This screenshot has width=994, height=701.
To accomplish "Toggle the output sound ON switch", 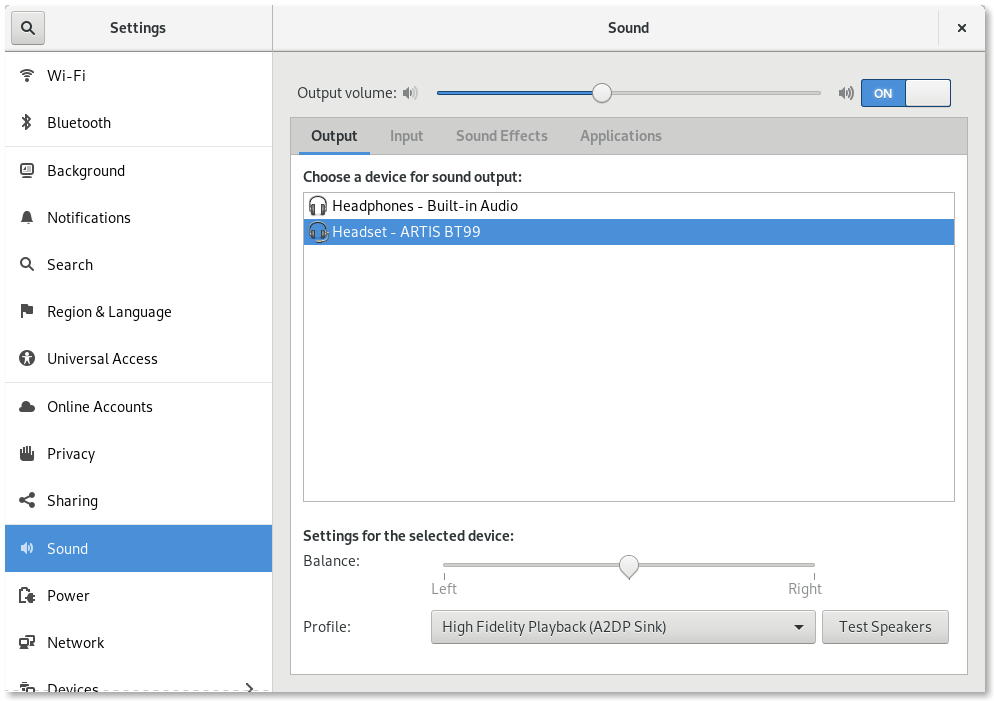I will tap(905, 93).
